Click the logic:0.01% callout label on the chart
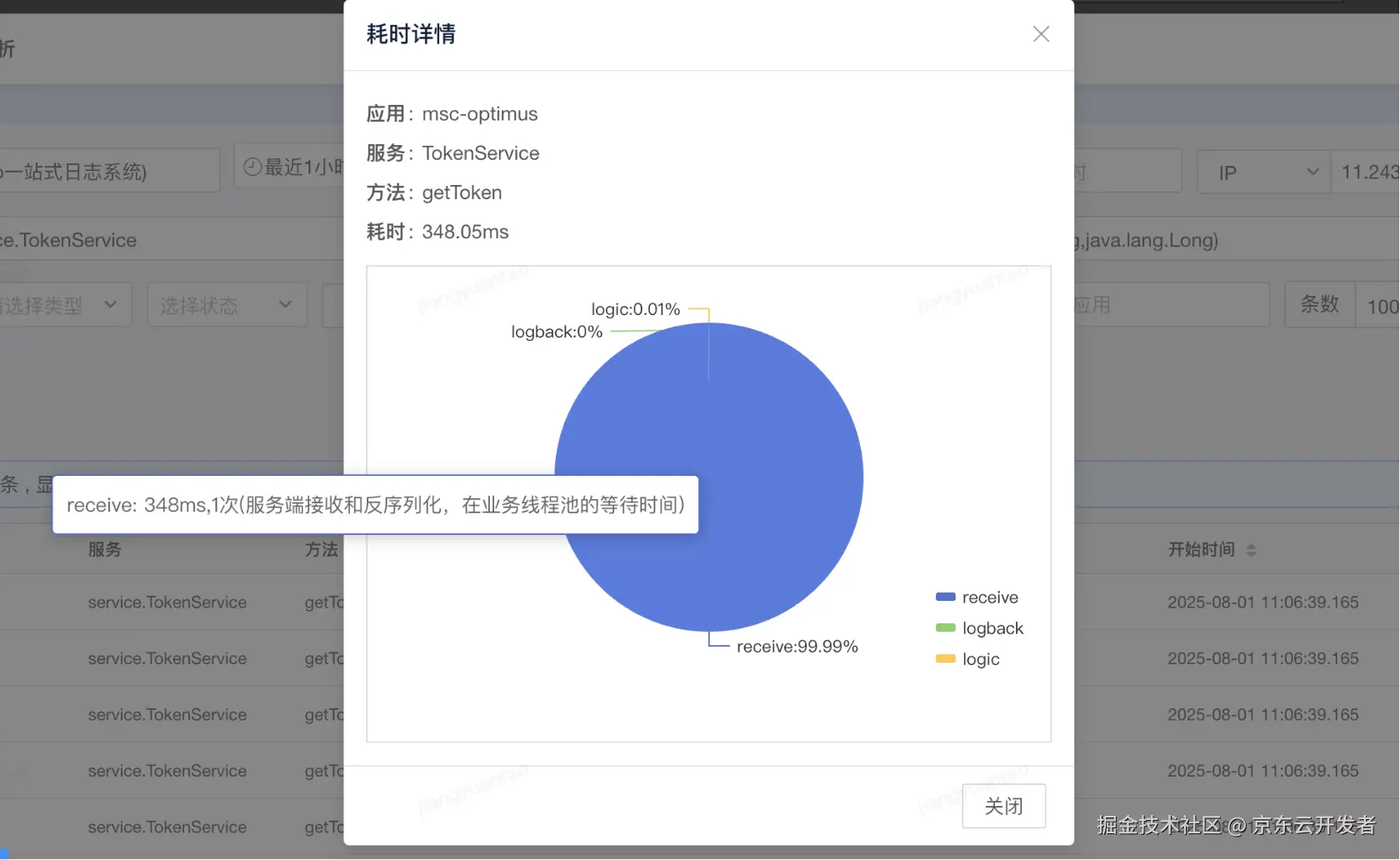Image resolution: width=1400 pixels, height=860 pixels. coord(635,308)
